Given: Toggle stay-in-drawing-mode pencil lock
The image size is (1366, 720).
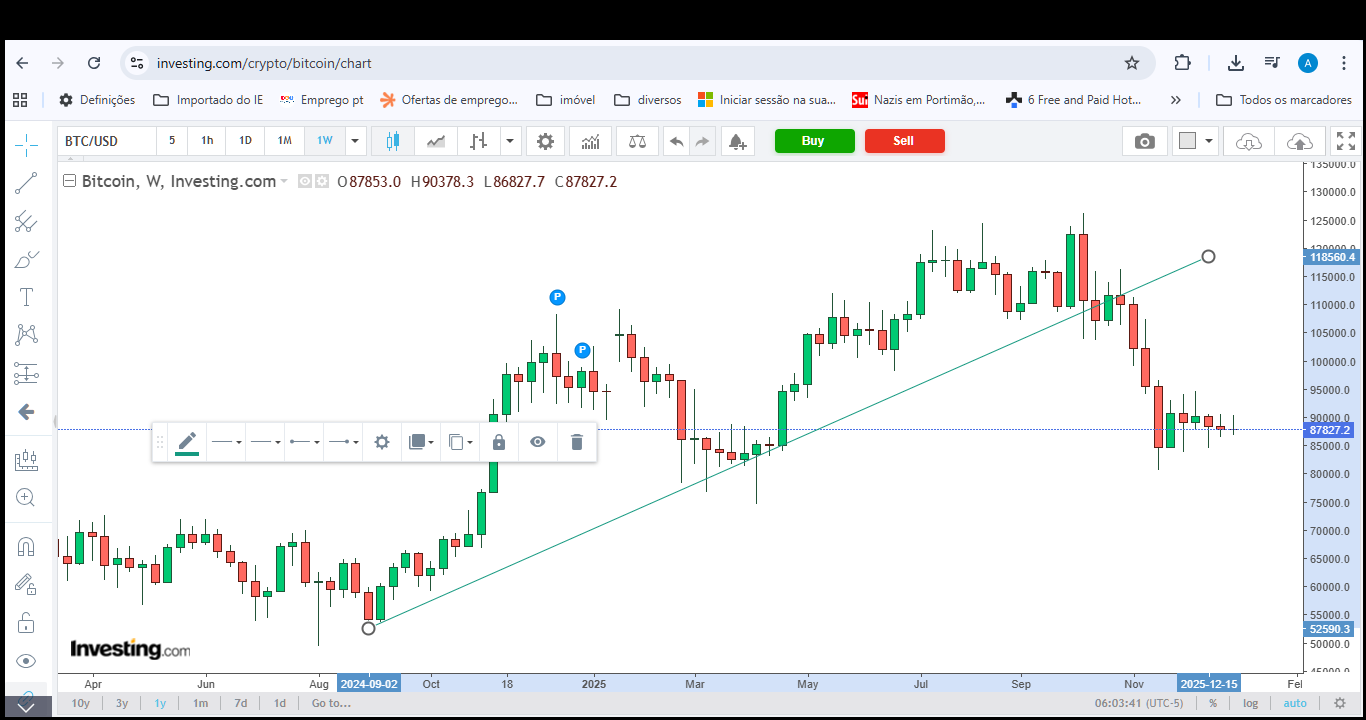Looking at the screenshot, I should pyautogui.click(x=26, y=584).
